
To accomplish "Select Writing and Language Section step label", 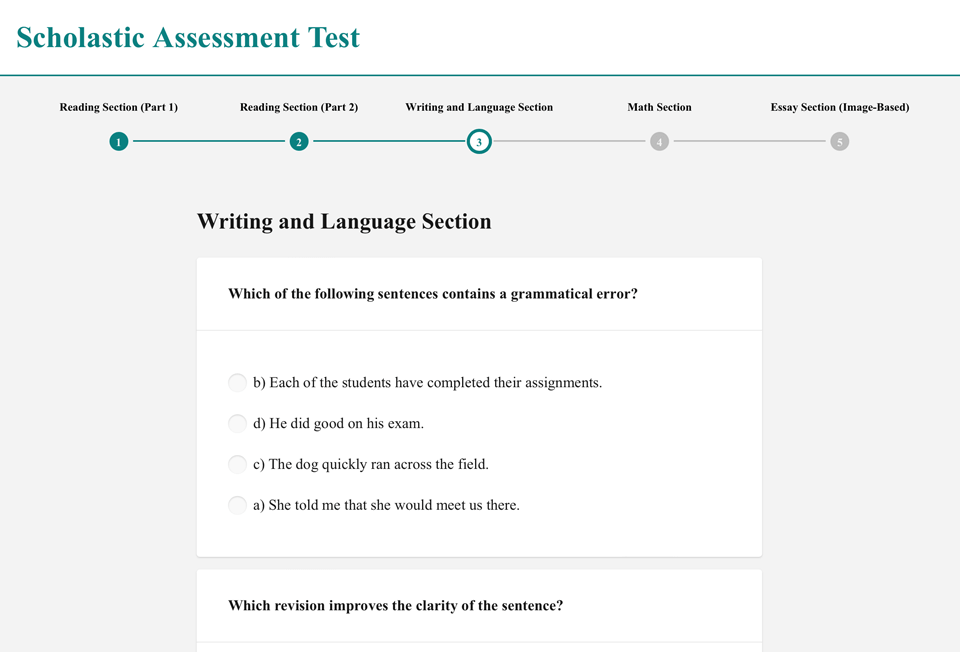I will (x=479, y=107).
